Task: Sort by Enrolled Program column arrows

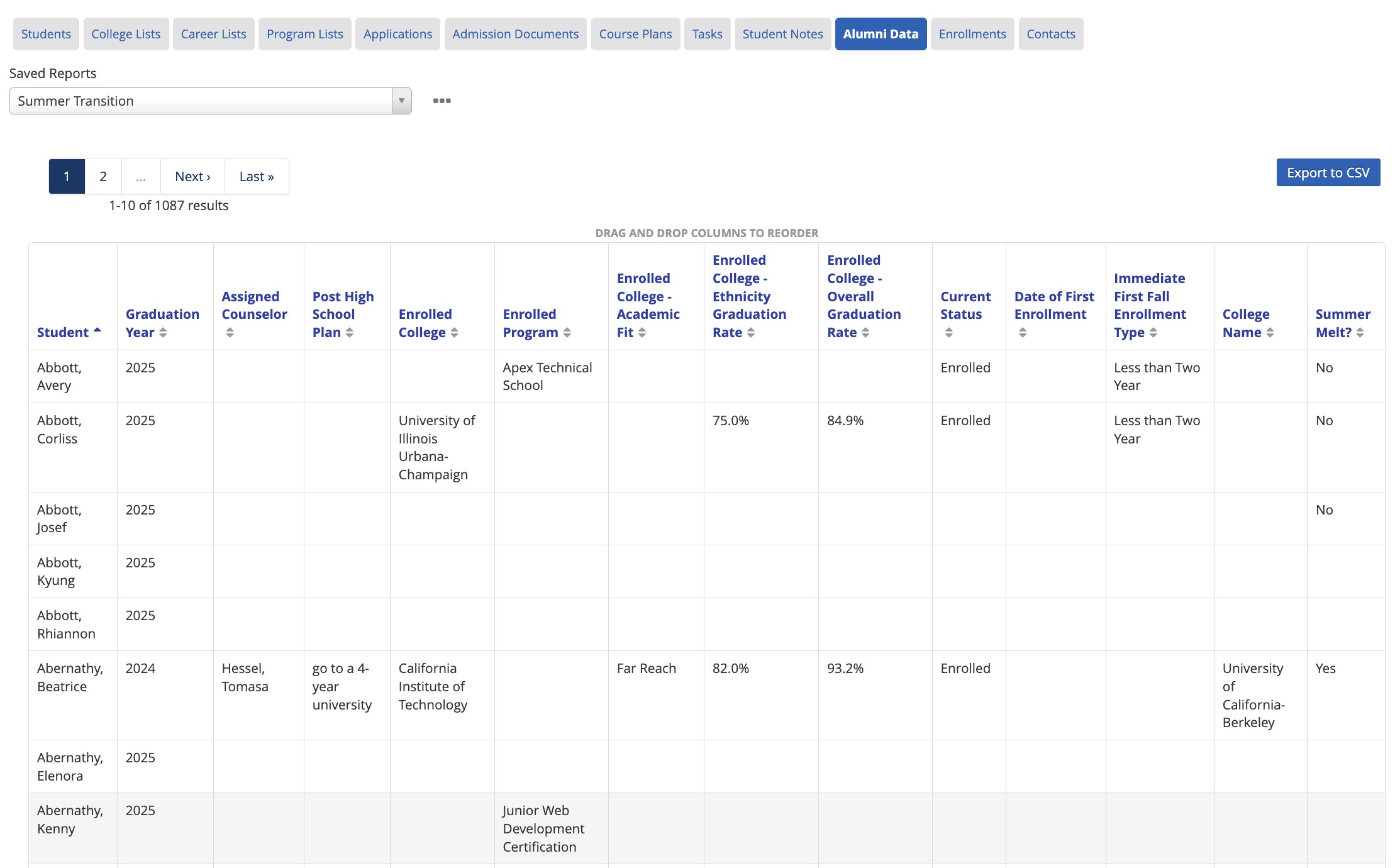Action: click(567, 333)
